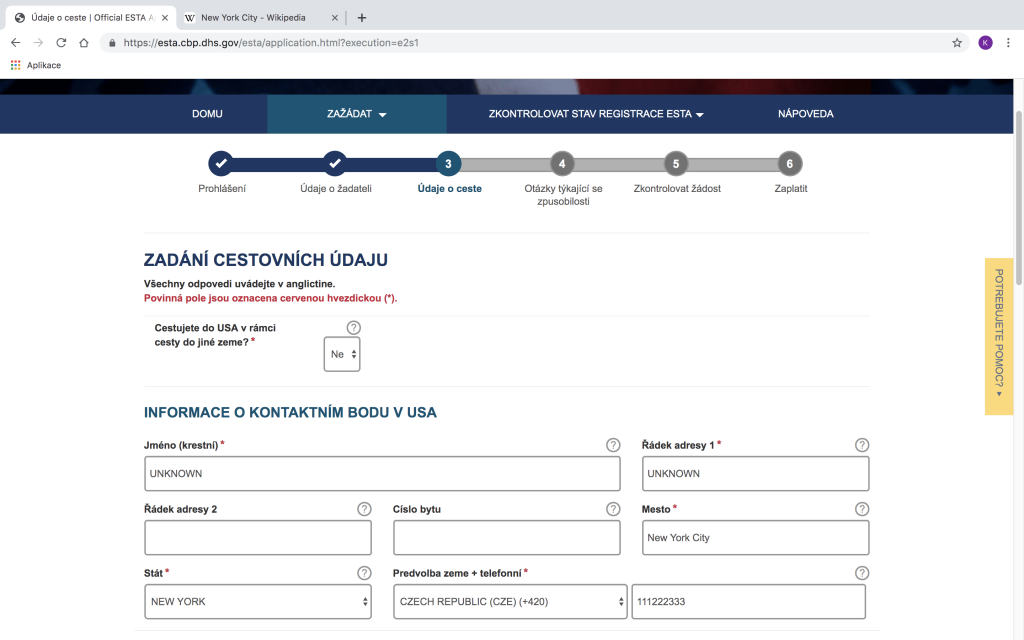The height and width of the screenshot is (640, 1024).
Task: Click help icon beside Řádek adresy 1
Action: coord(862,445)
